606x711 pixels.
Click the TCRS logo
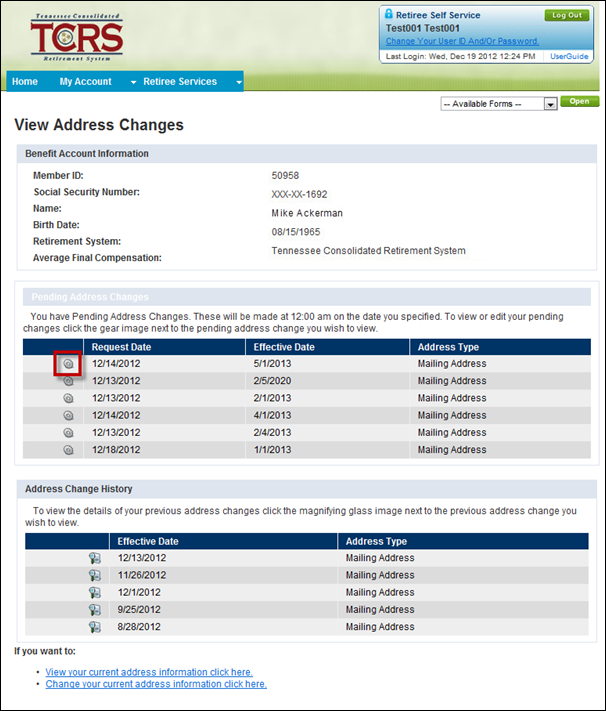77,37
